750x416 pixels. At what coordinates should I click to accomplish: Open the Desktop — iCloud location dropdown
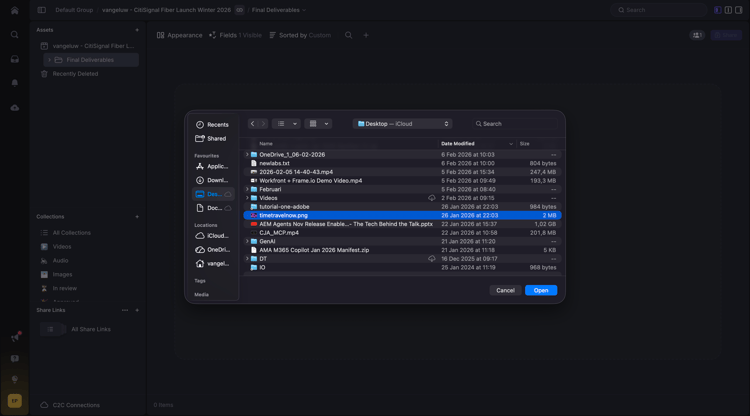coord(403,124)
